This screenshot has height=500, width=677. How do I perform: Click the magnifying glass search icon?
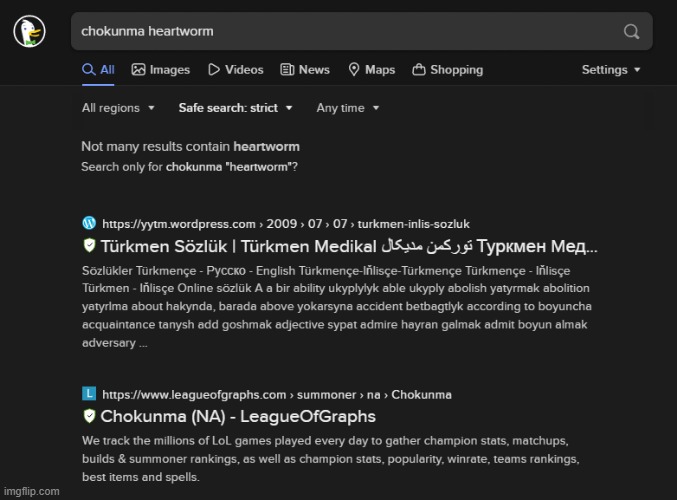tap(631, 32)
